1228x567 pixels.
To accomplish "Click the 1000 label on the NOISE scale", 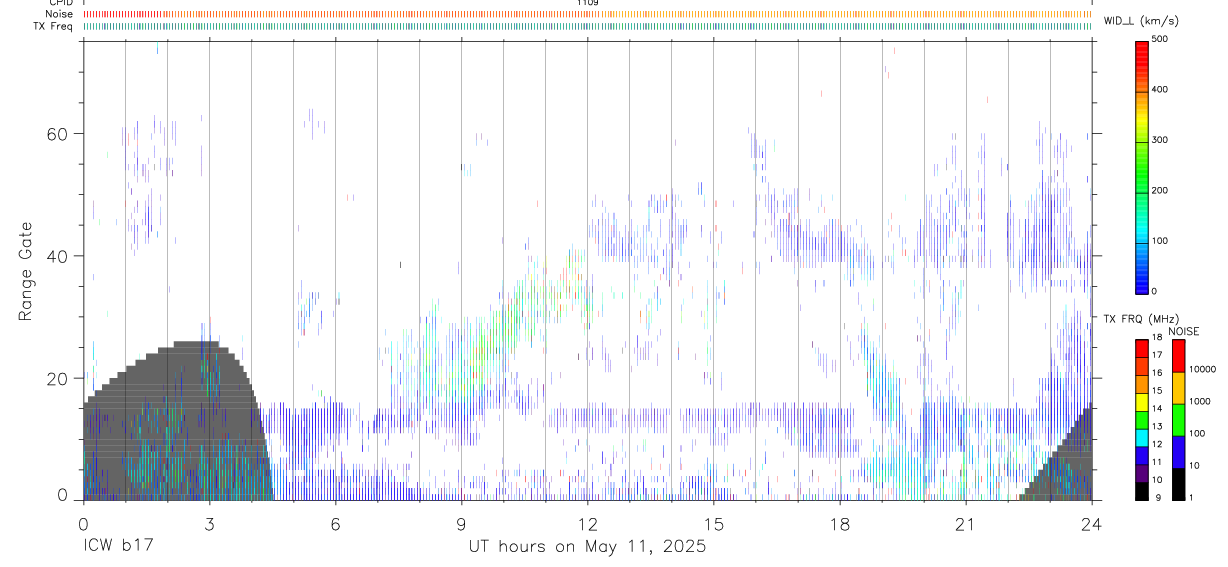I will pyautogui.click(x=1201, y=401).
